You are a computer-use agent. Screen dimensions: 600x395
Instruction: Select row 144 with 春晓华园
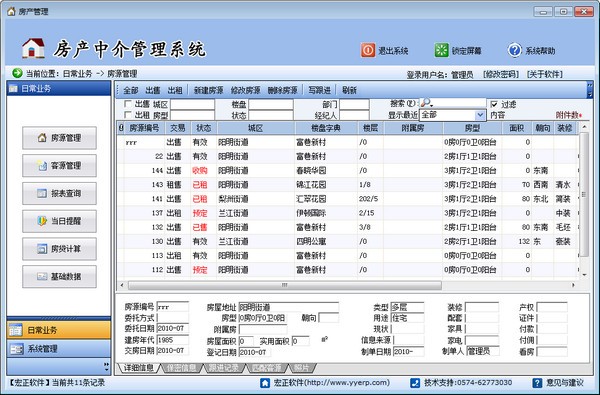pyautogui.click(x=347, y=170)
